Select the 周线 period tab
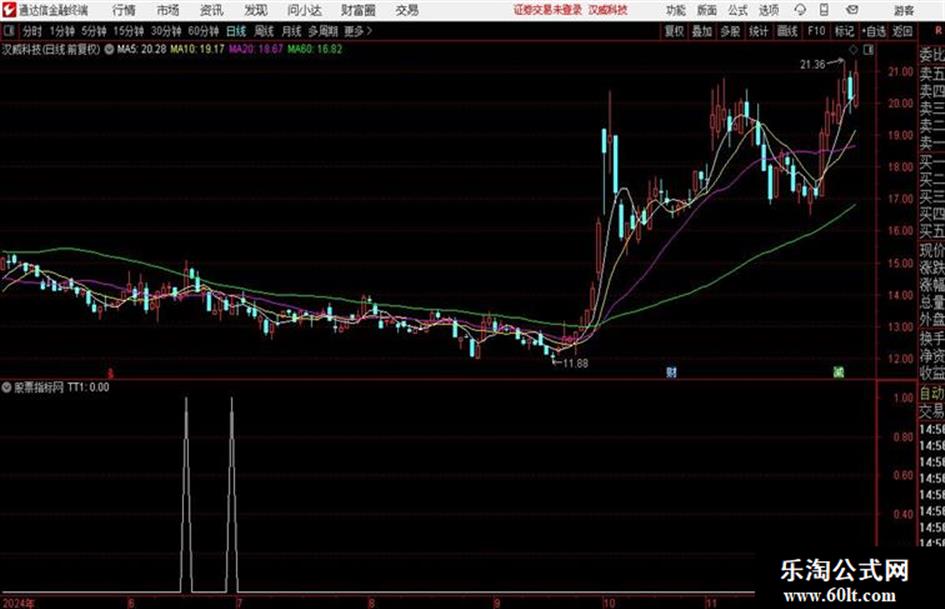Viewport: 945px width, 609px height. pyautogui.click(x=264, y=31)
